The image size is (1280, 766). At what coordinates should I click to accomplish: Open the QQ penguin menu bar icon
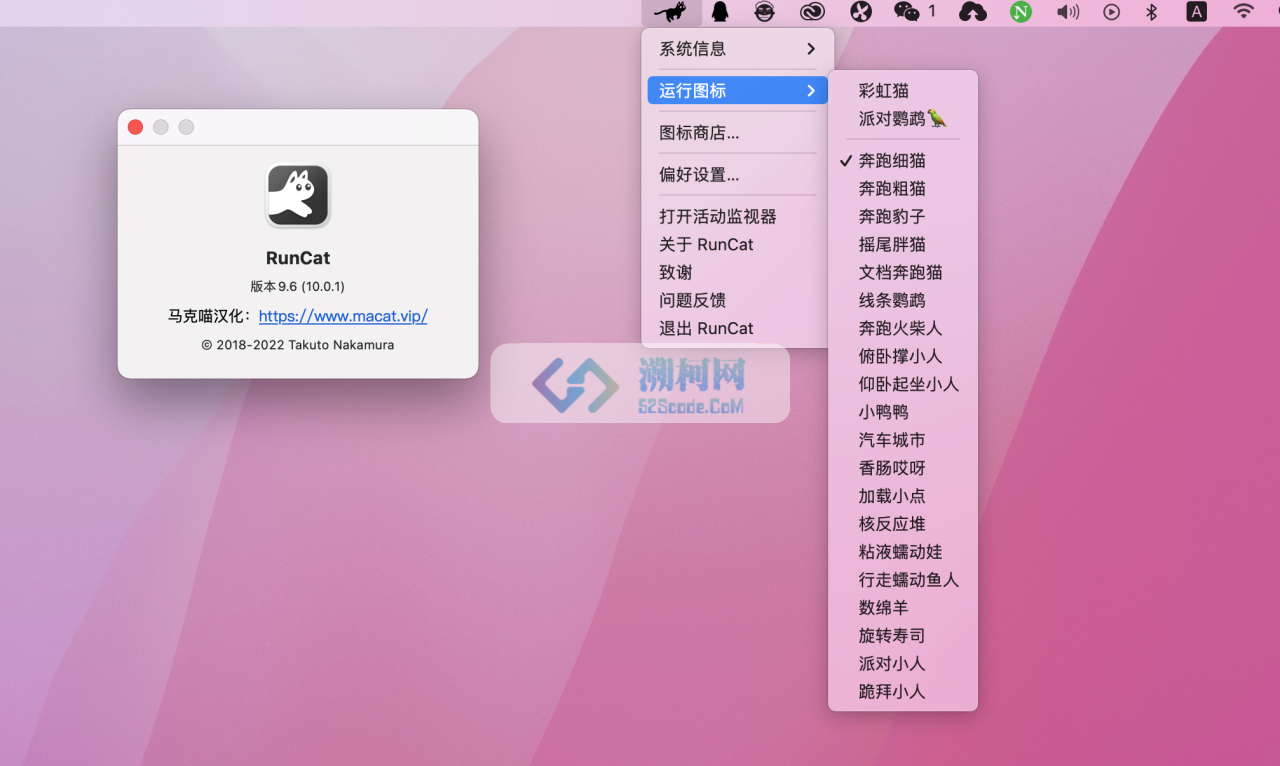pyautogui.click(x=719, y=12)
